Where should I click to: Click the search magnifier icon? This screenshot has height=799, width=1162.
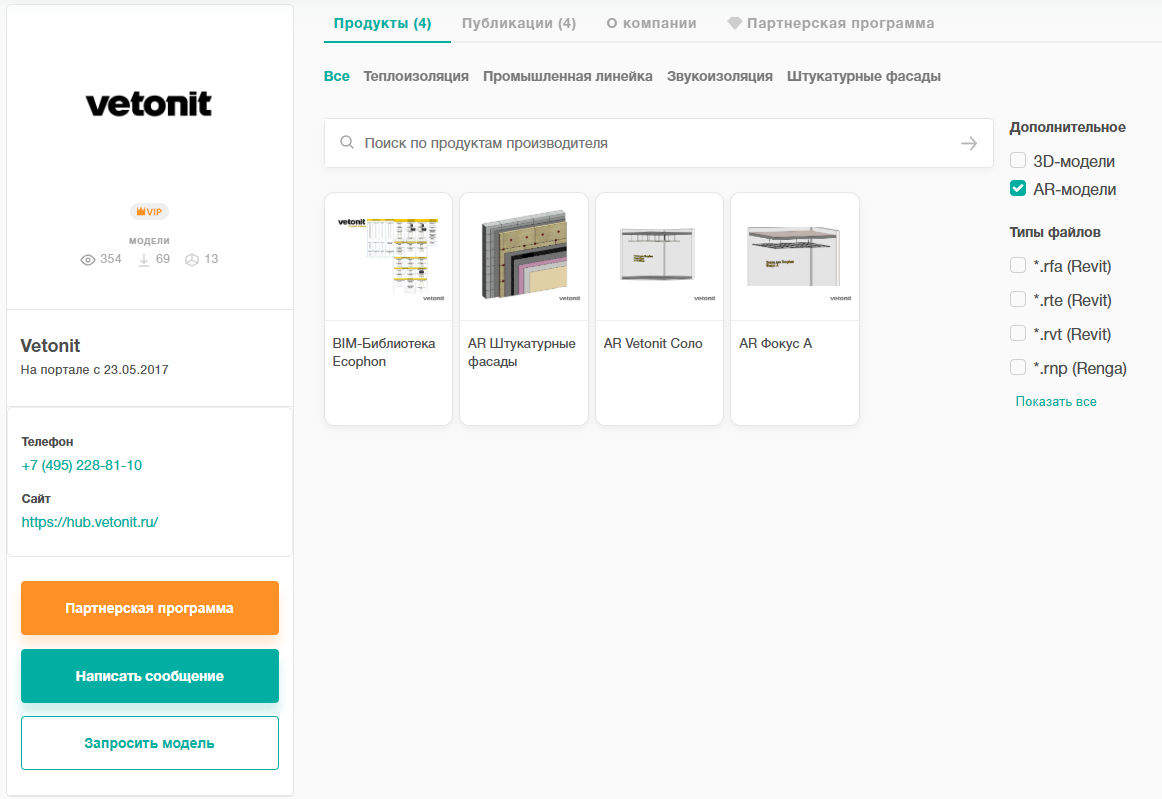(x=347, y=142)
